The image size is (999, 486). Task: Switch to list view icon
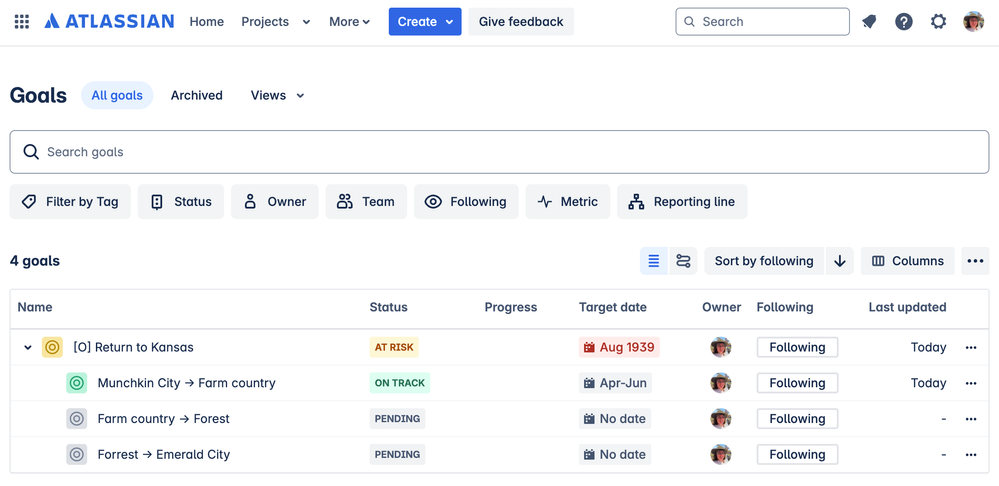point(654,261)
